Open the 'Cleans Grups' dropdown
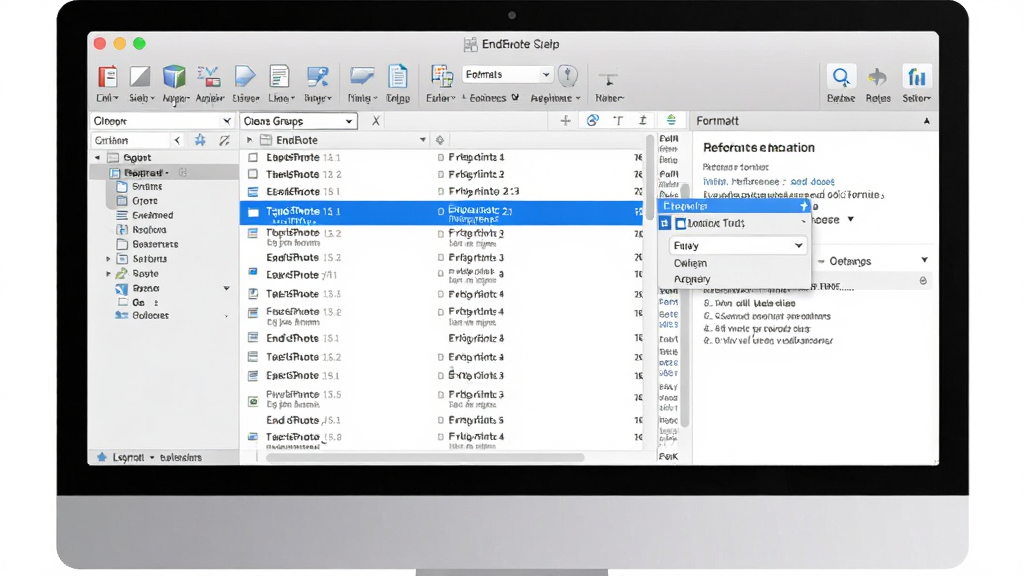1024x576 pixels. pos(298,121)
